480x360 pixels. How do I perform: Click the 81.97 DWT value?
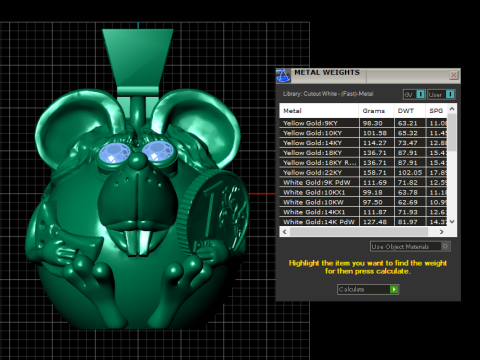tap(407, 222)
